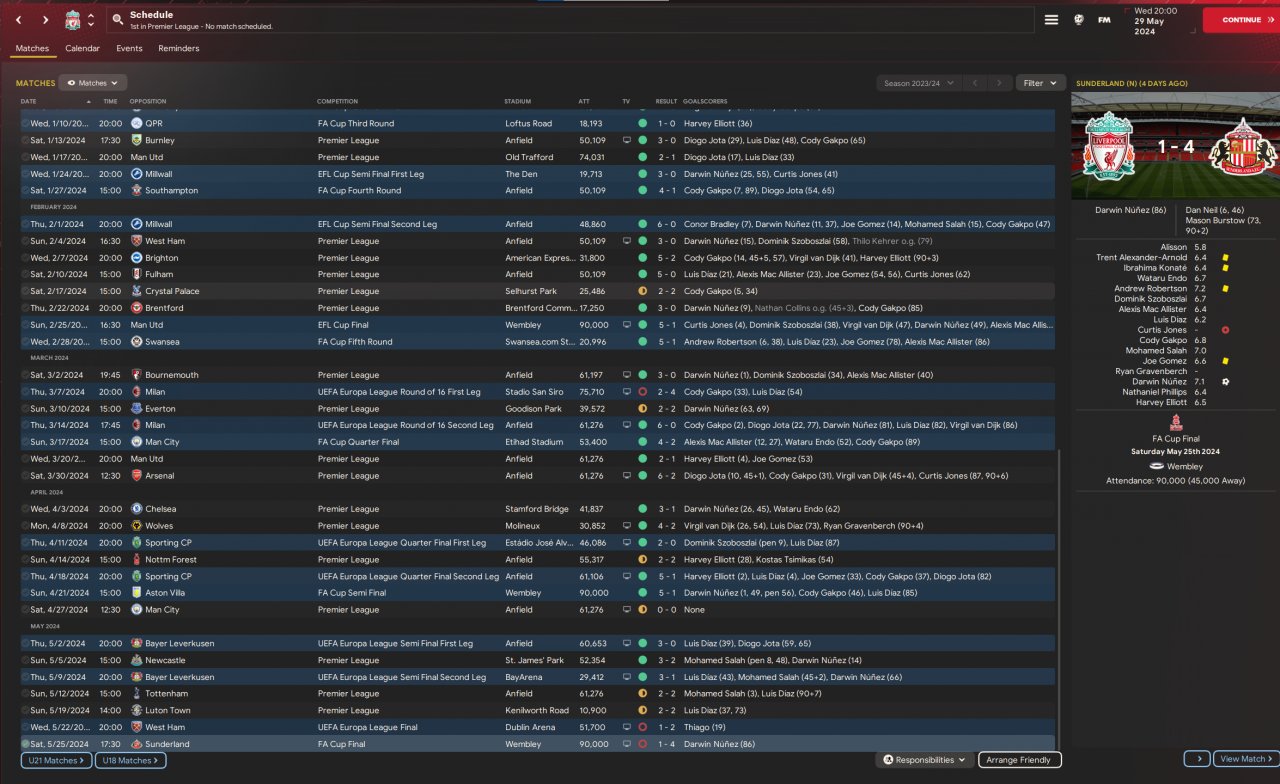Switch to the Calendar tab
Viewport: 1280px width, 784px height.
click(82, 48)
